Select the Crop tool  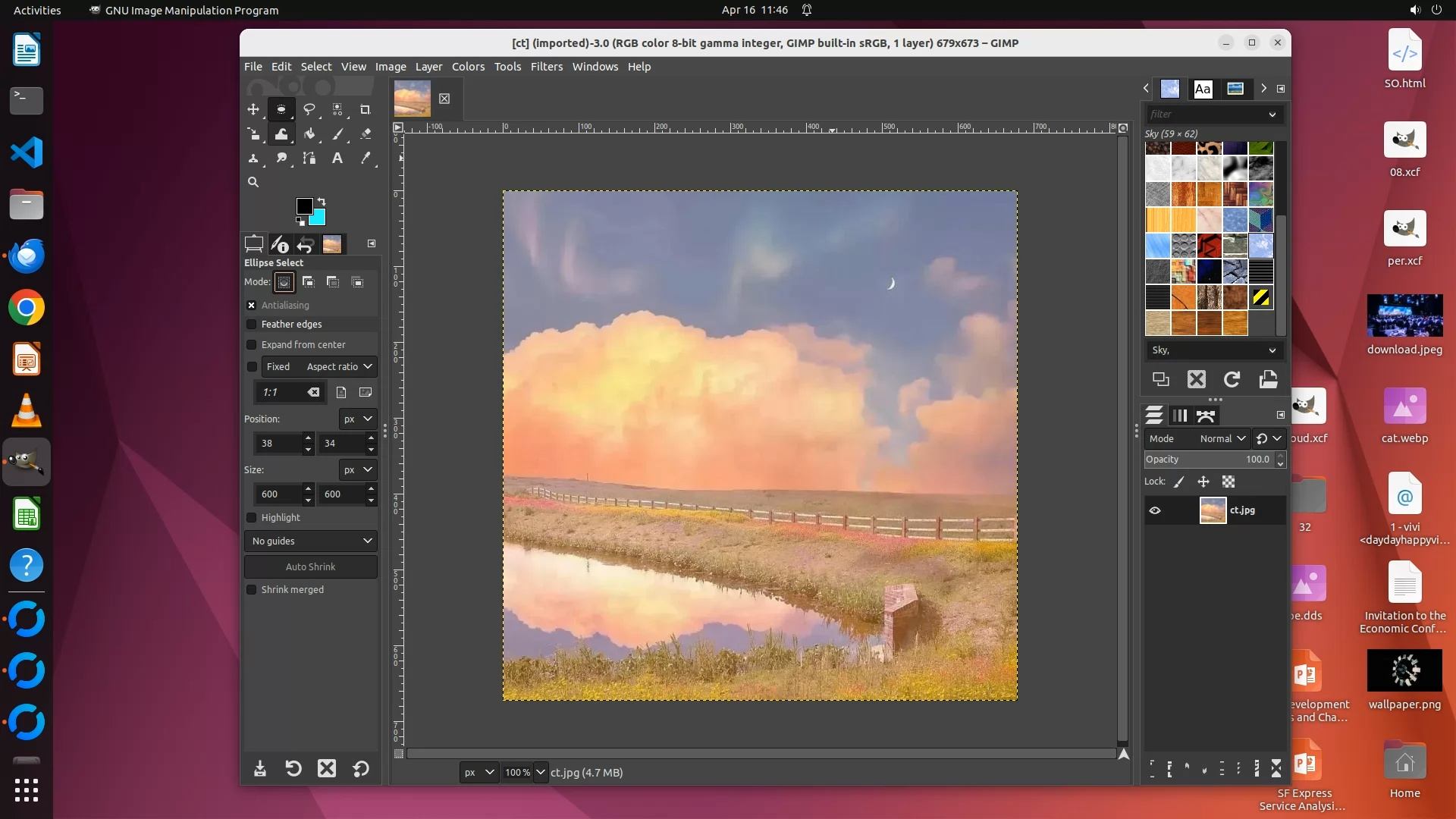pyautogui.click(x=365, y=109)
